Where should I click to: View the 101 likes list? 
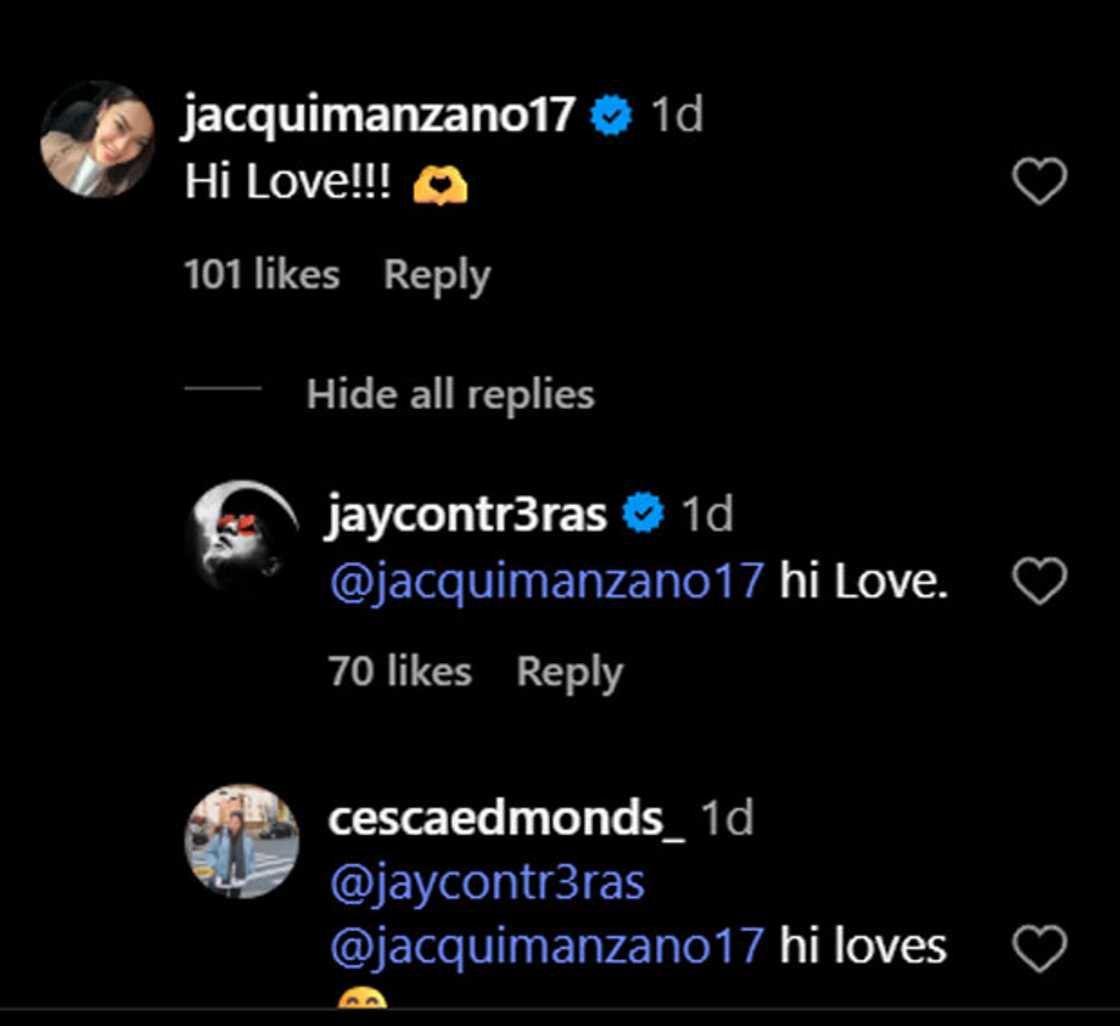pos(262,275)
